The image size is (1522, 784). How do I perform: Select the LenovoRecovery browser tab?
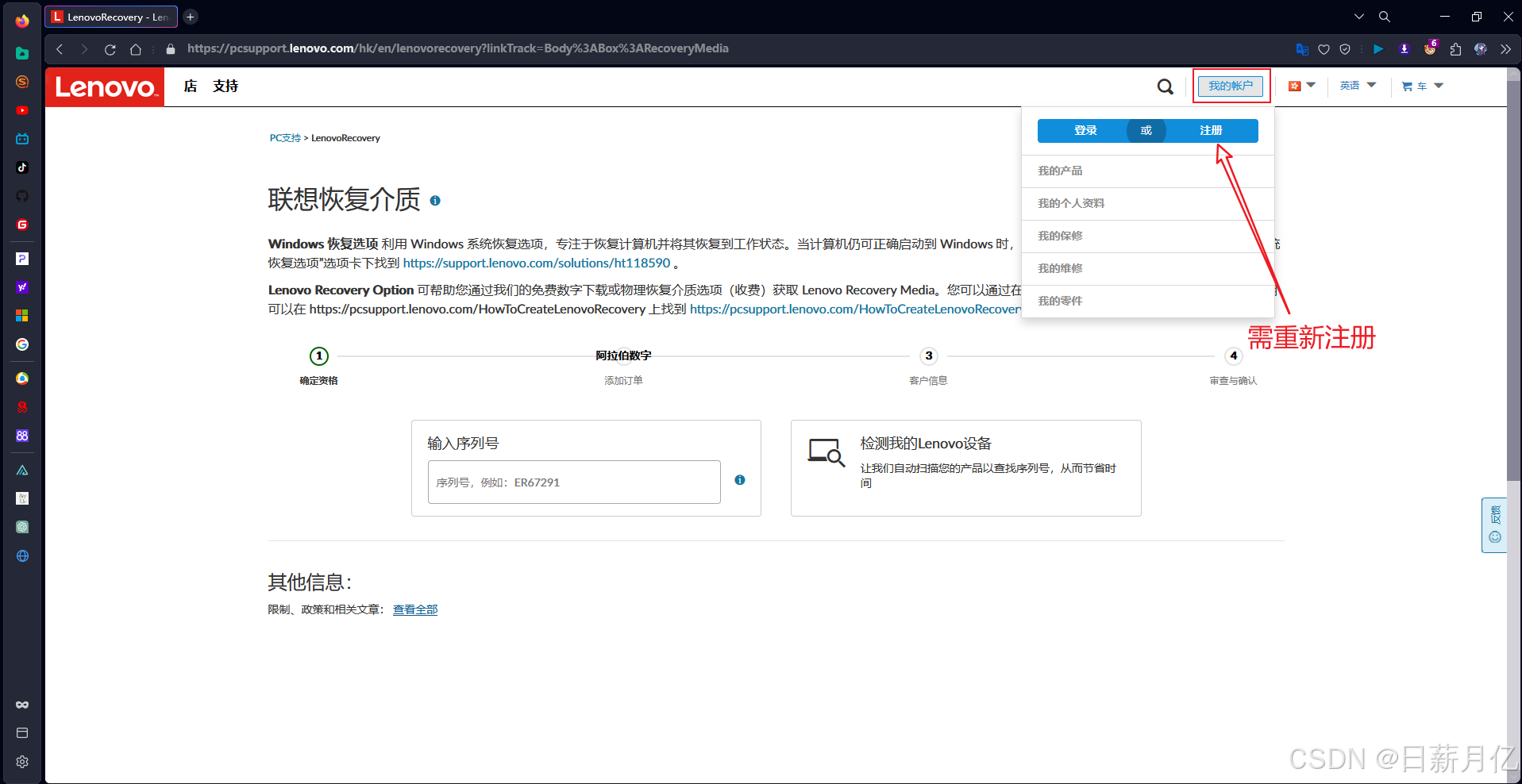111,17
